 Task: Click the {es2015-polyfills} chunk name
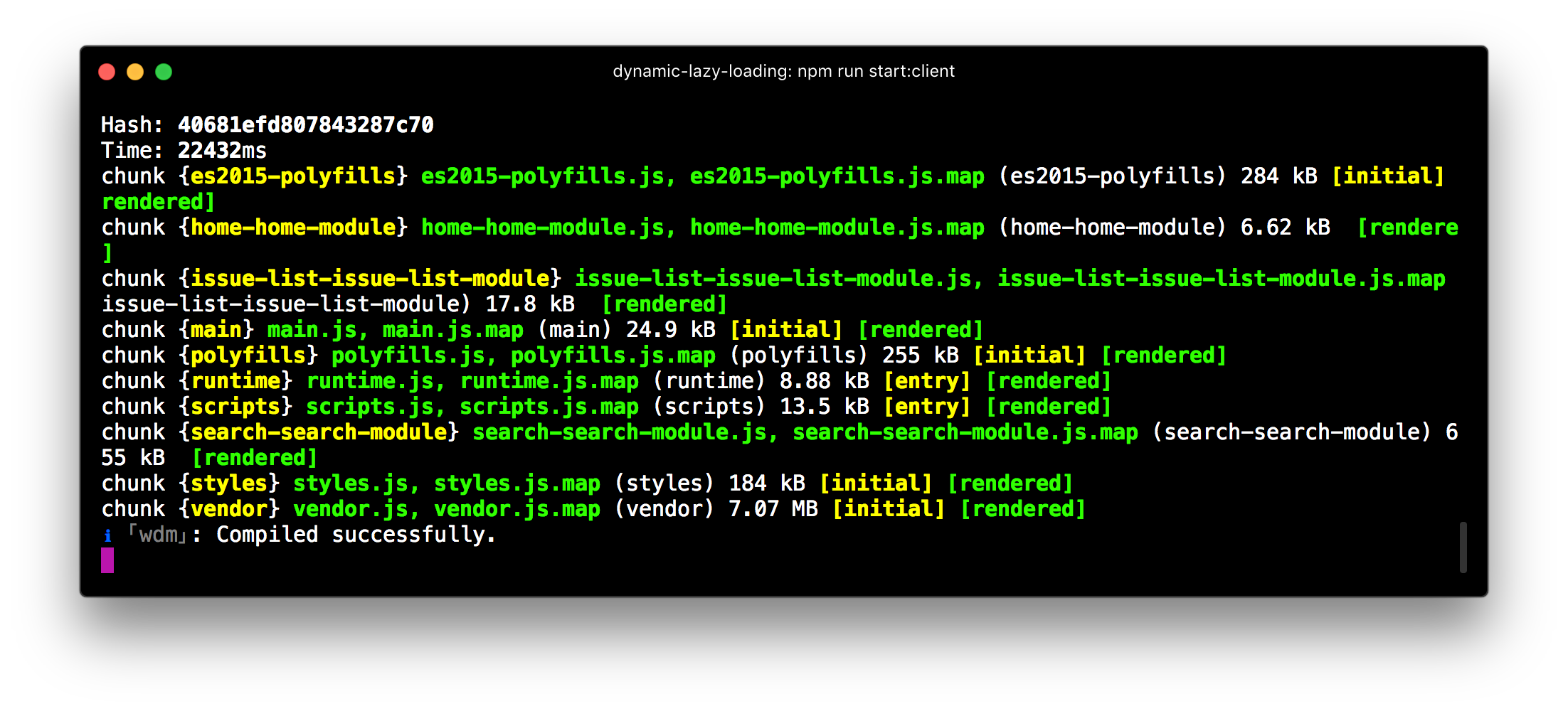tap(293, 176)
